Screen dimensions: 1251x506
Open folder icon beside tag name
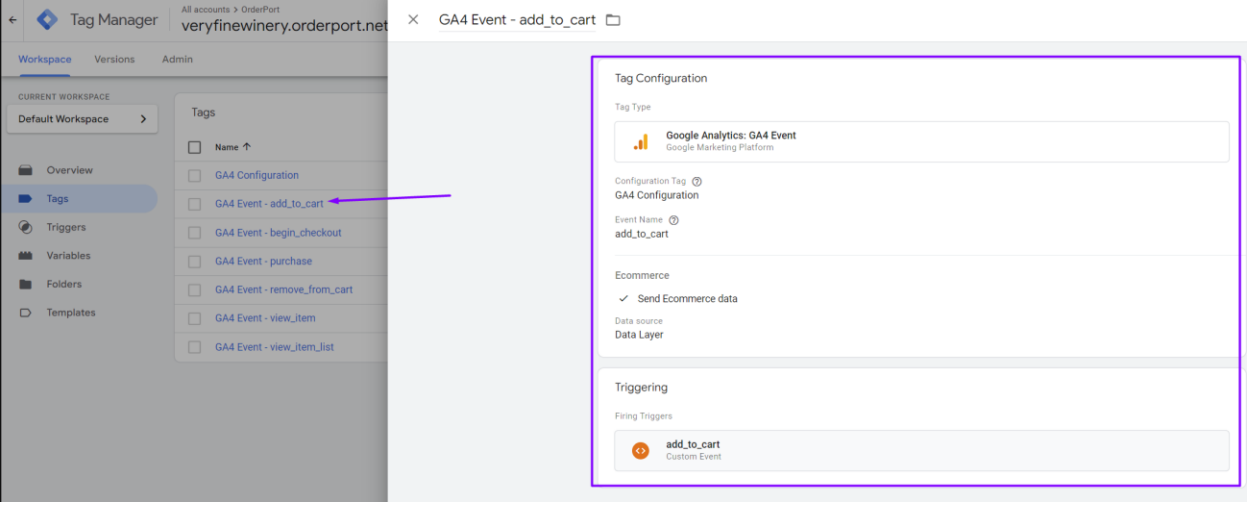[613, 20]
